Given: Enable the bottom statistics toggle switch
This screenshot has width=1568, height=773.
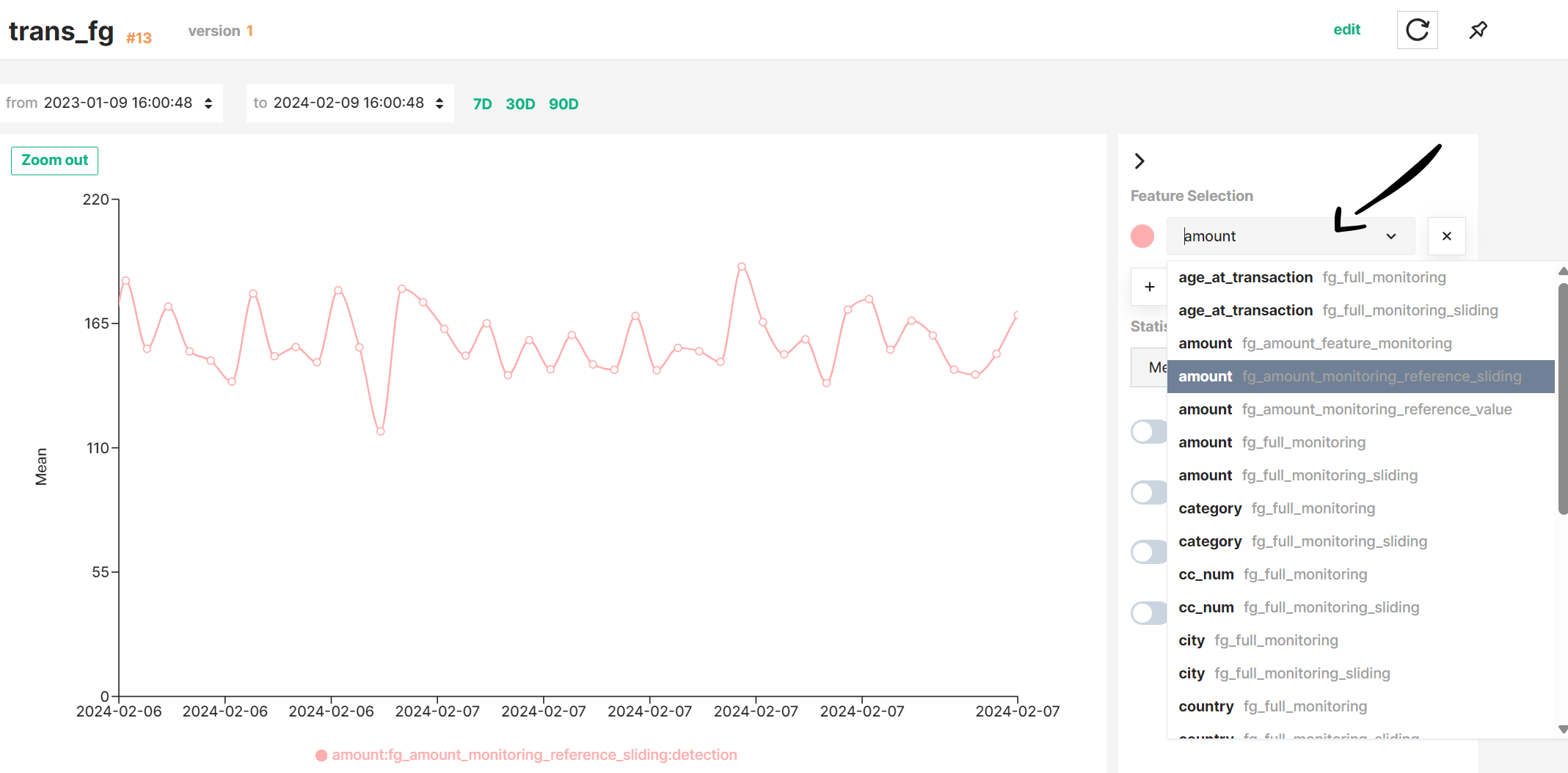Looking at the screenshot, I should tap(1148, 612).
